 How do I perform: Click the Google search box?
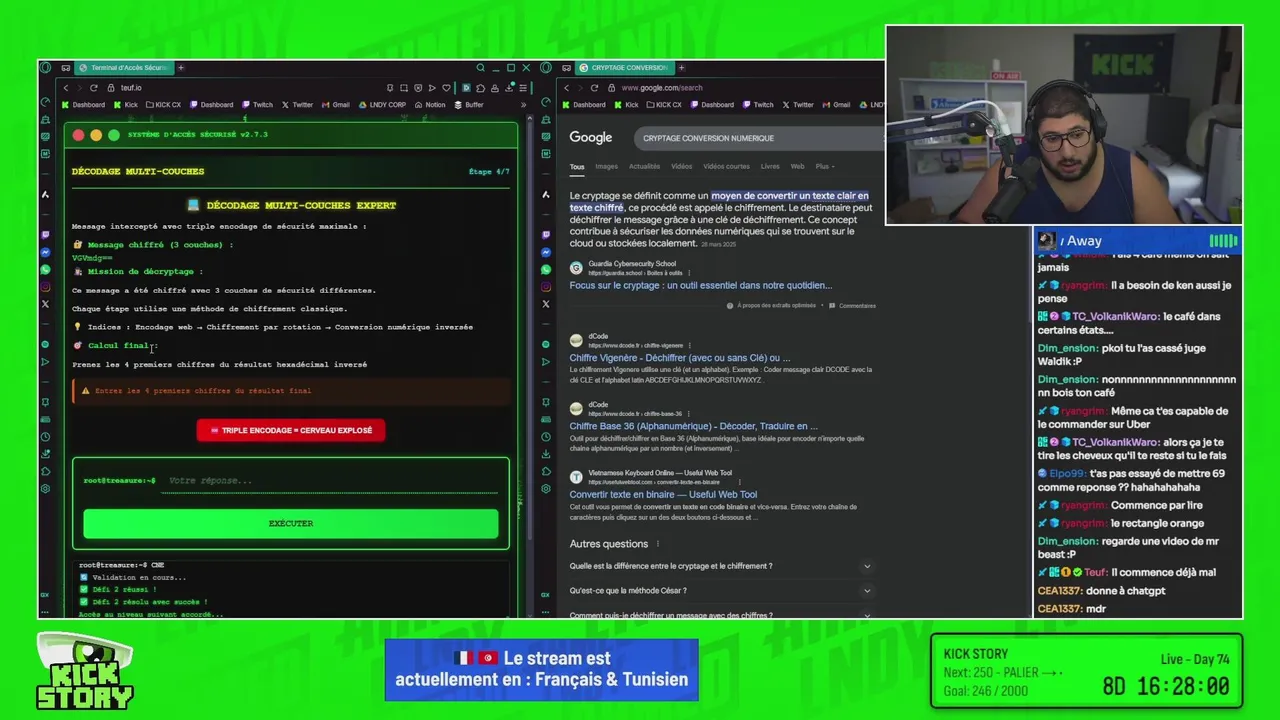coord(760,138)
